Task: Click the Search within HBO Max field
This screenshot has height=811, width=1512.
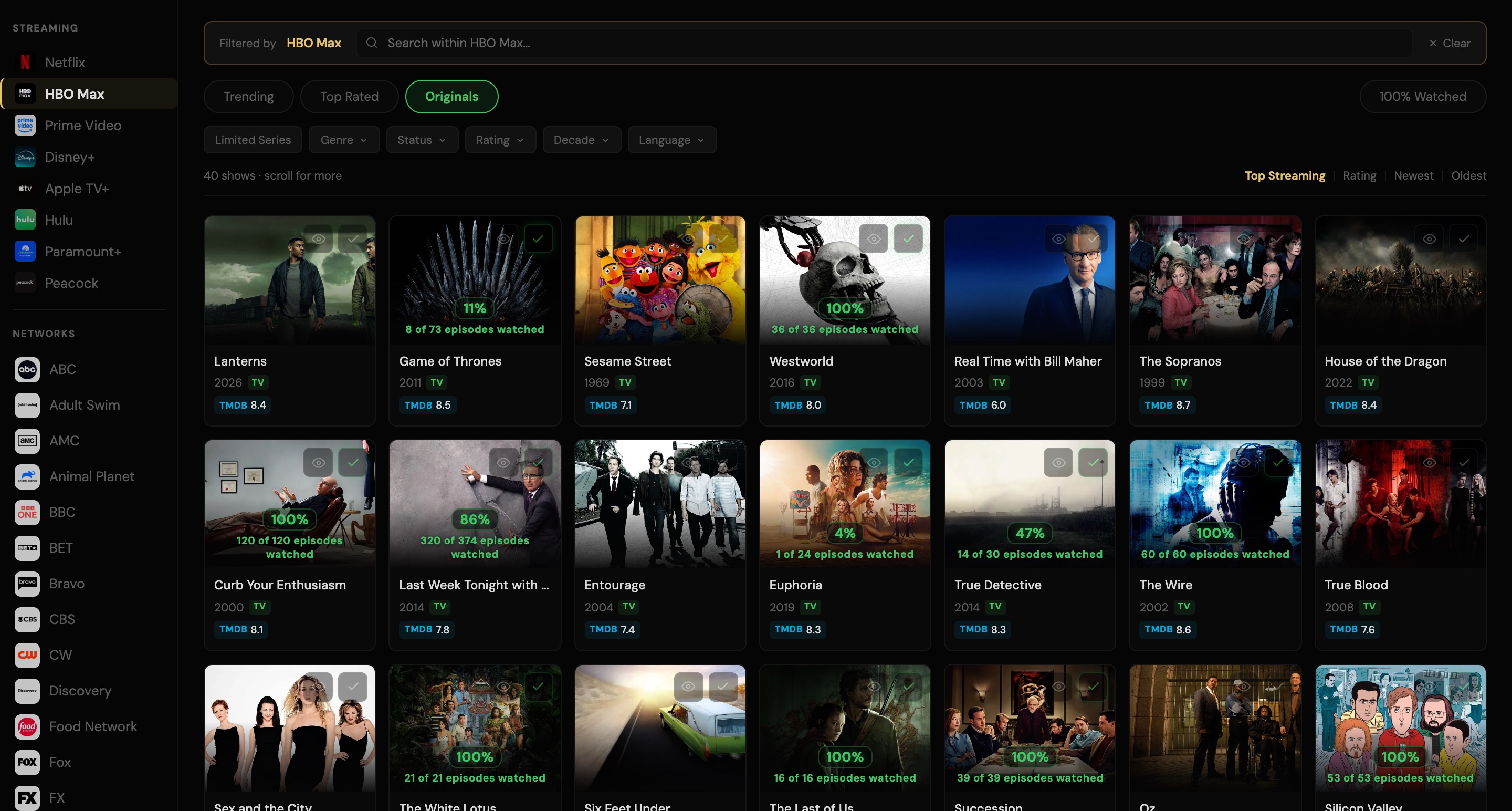Action: click(884, 43)
